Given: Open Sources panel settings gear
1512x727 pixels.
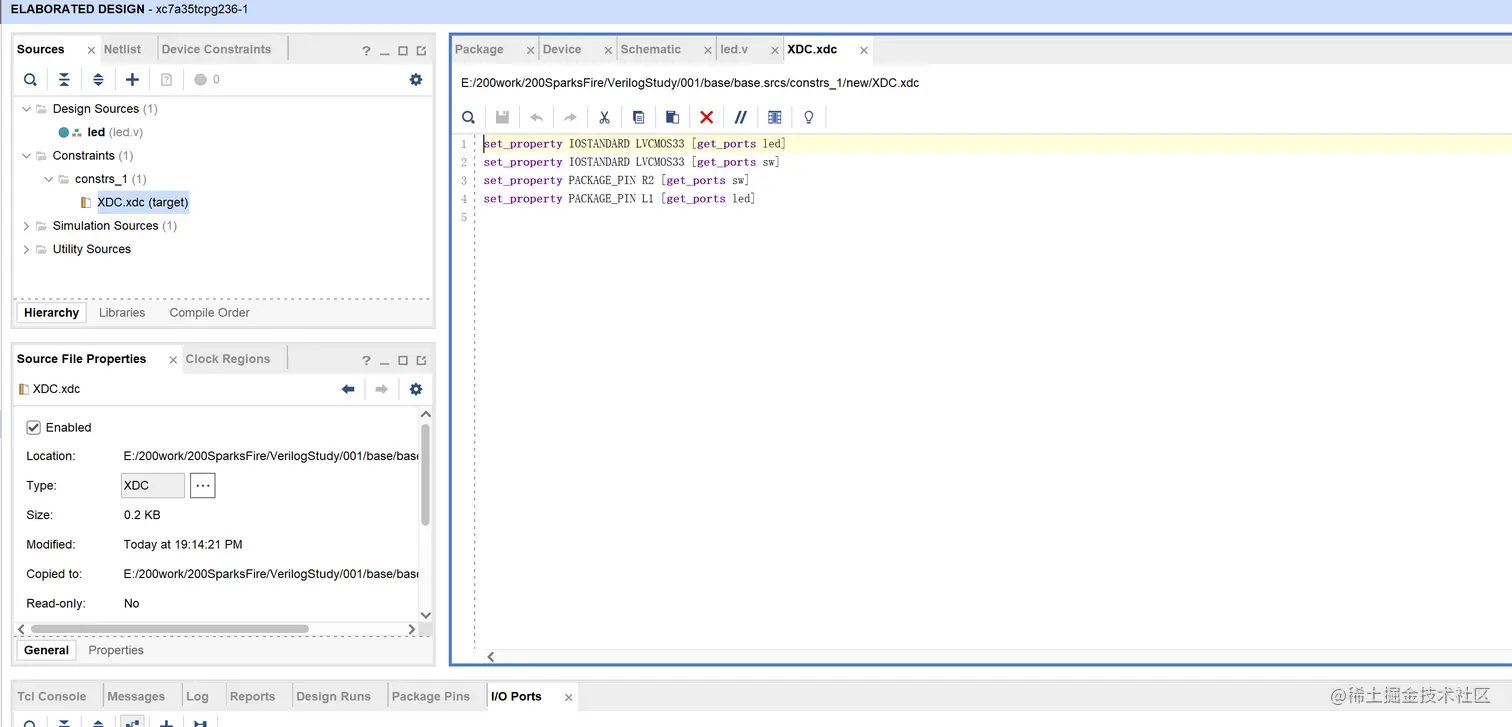Looking at the screenshot, I should click(416, 80).
